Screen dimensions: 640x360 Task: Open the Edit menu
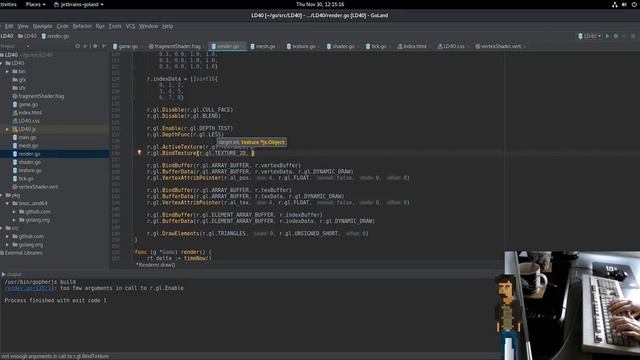9,26
